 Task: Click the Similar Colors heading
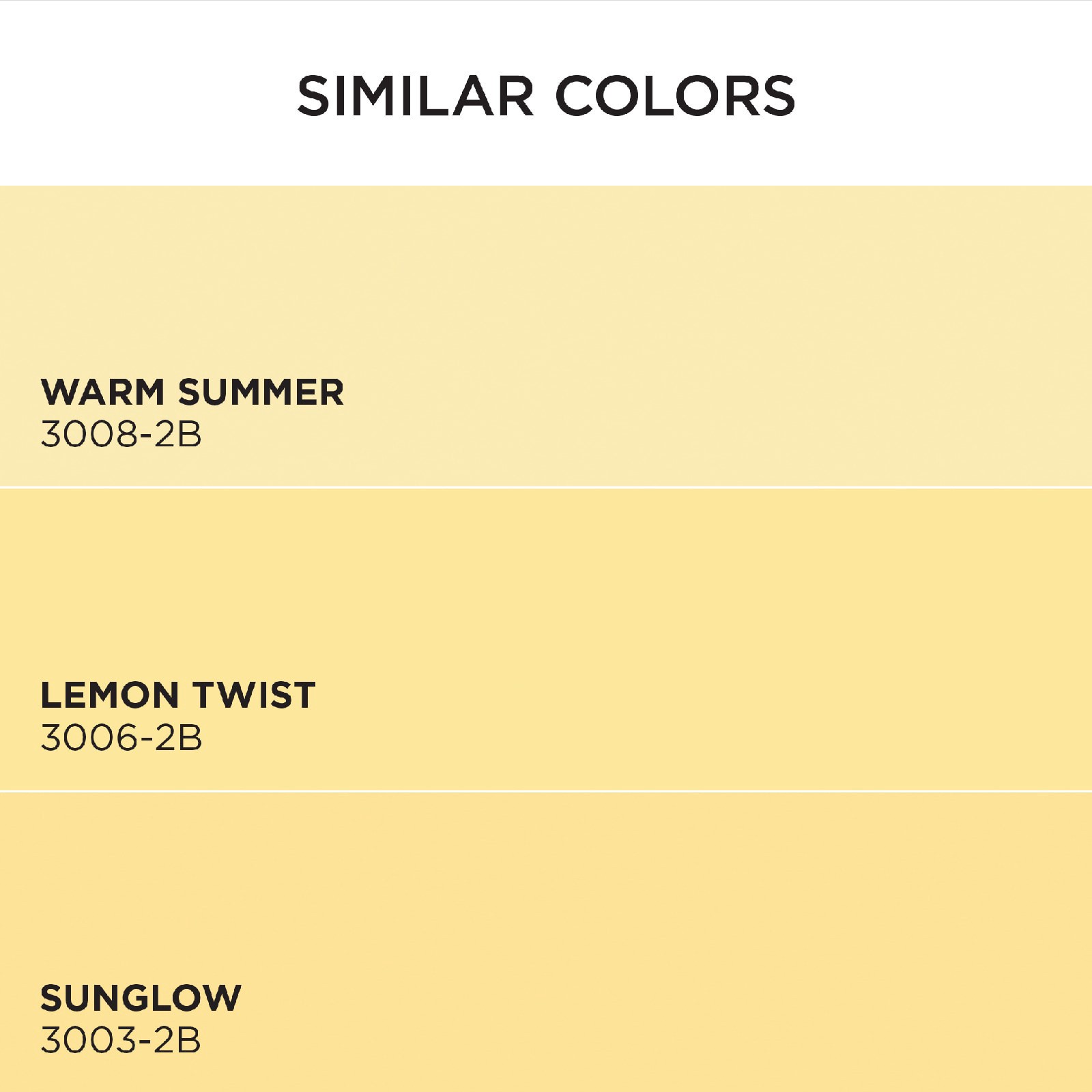[546, 96]
